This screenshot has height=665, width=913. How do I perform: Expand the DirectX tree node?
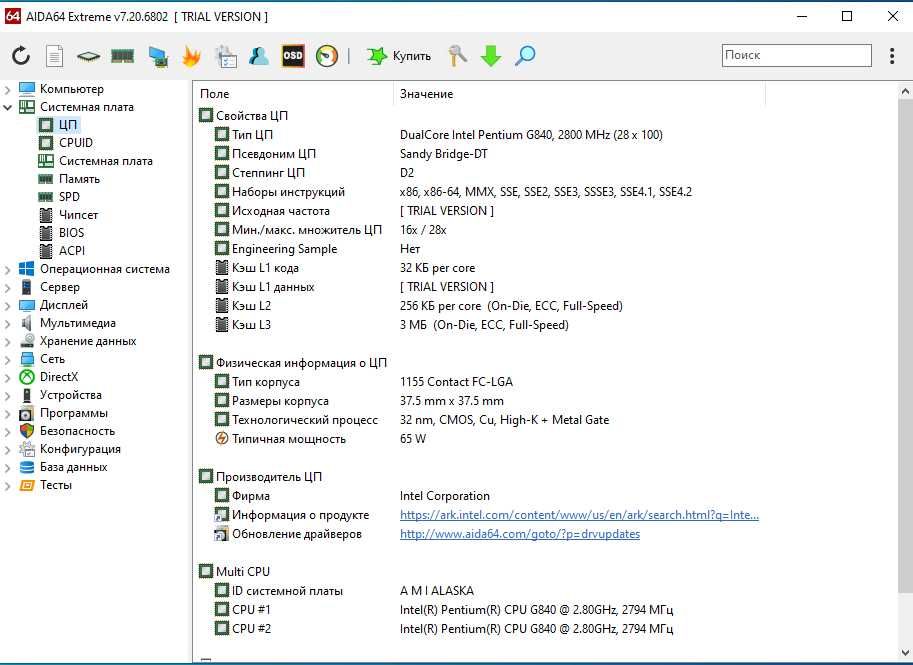[x=8, y=378]
